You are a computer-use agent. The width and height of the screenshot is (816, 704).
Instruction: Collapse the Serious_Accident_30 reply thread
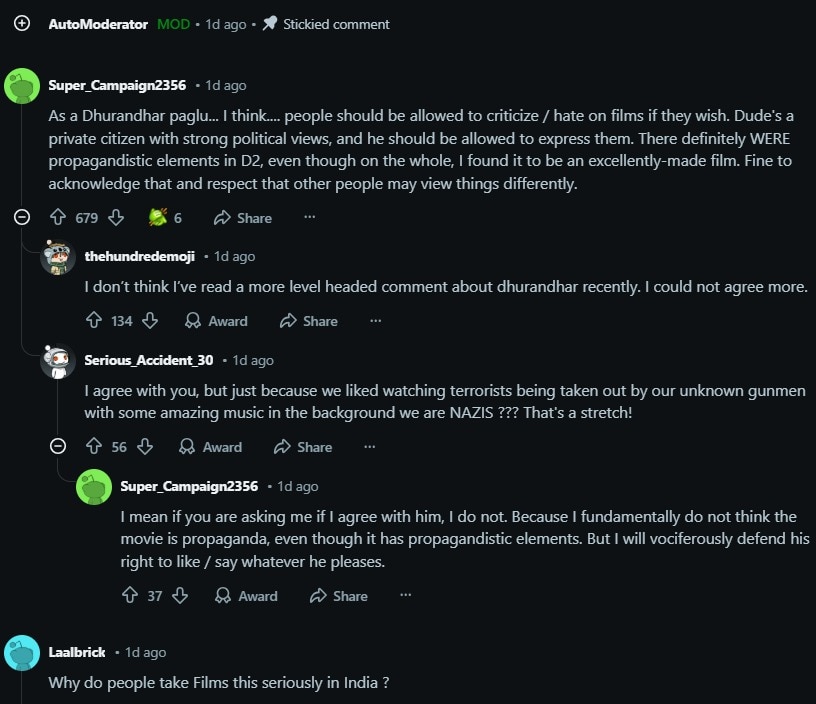58,446
